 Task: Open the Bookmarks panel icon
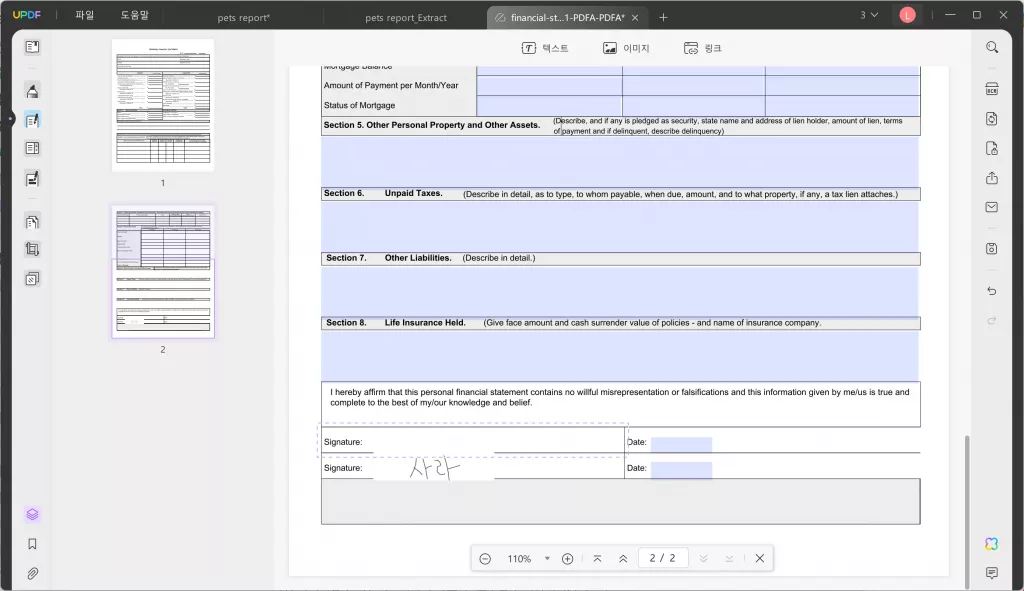click(32, 544)
